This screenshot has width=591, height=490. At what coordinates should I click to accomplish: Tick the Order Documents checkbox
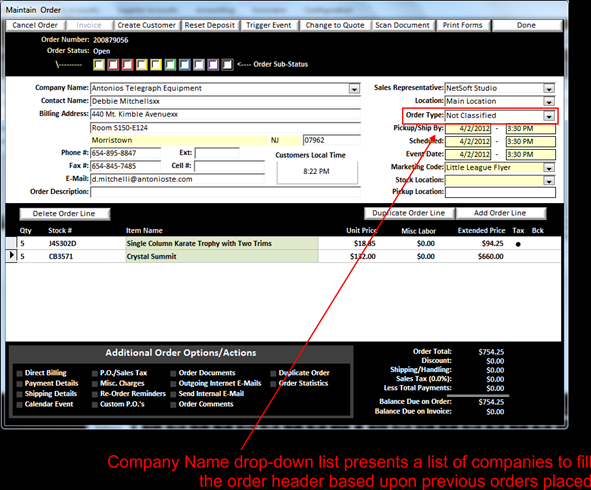tap(173, 374)
